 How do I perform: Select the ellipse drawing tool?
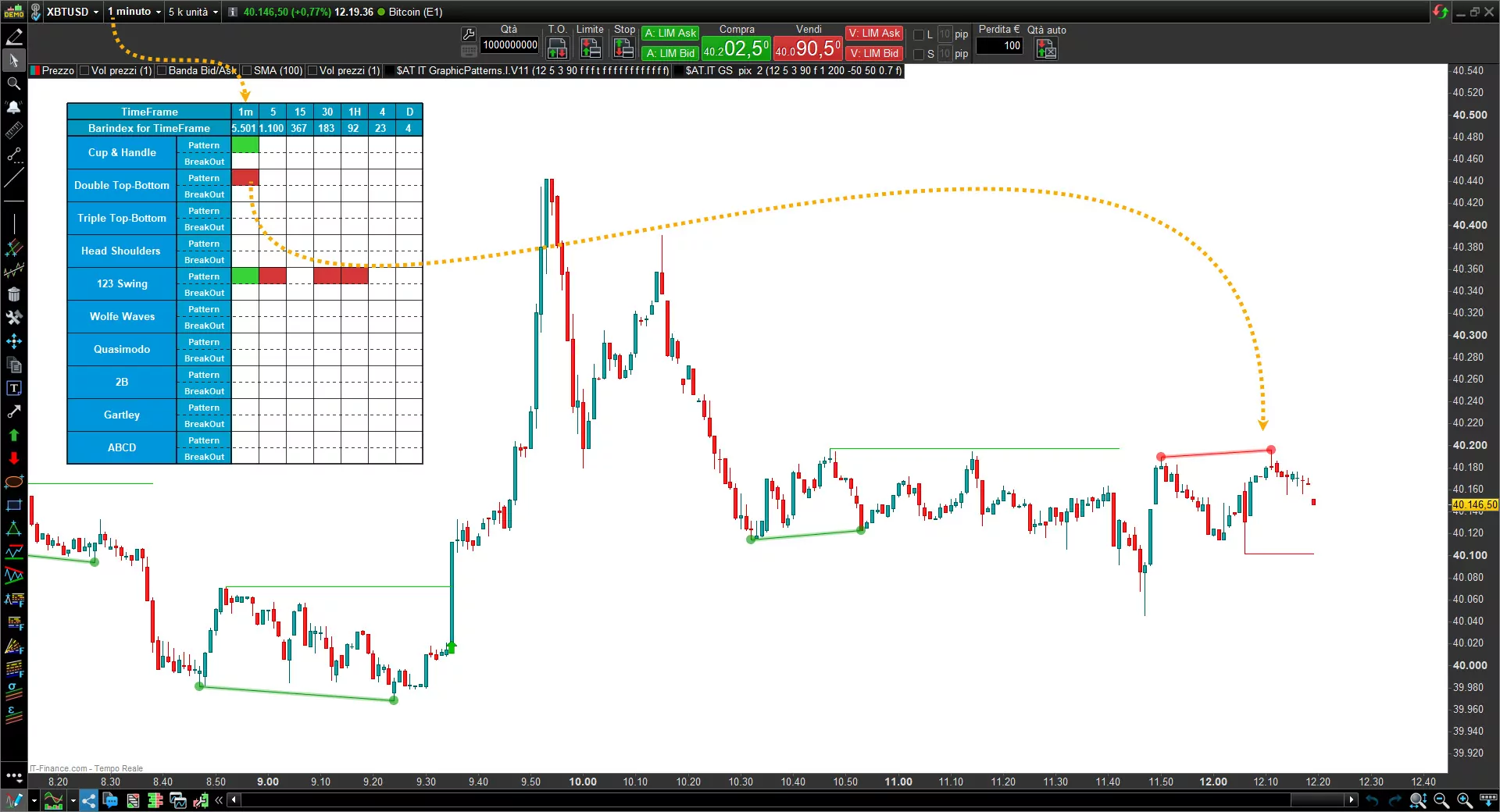(x=14, y=482)
